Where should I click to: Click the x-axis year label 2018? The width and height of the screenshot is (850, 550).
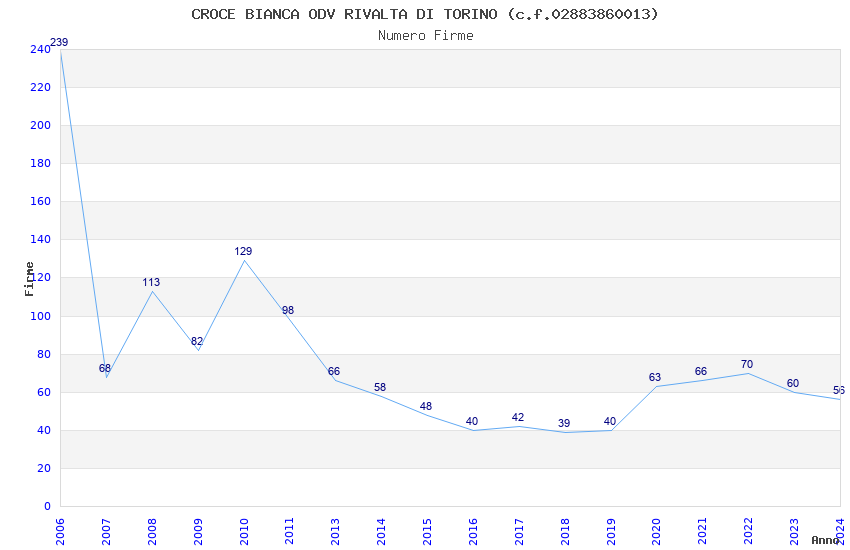(565, 531)
